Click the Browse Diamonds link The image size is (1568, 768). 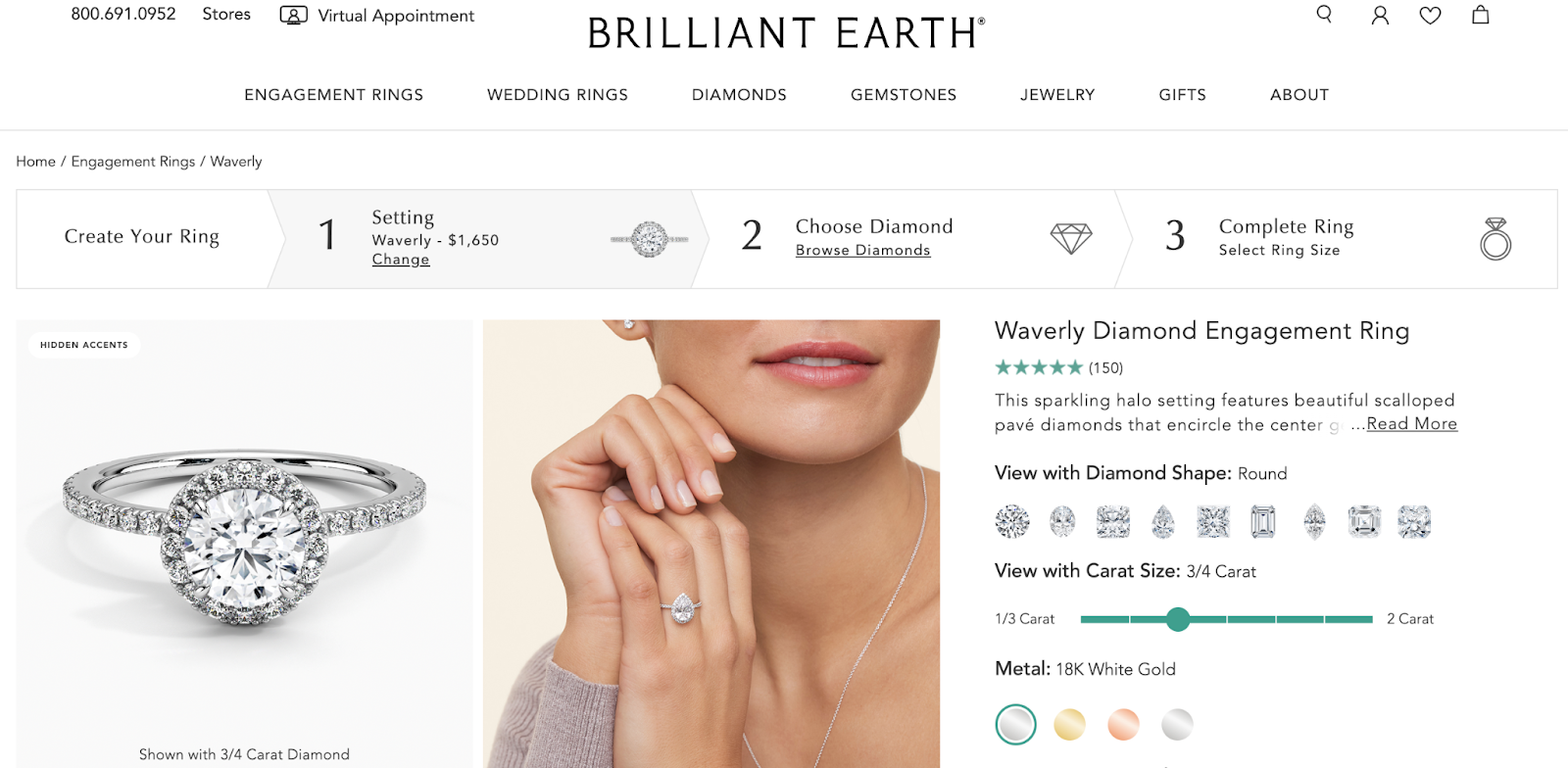coord(862,251)
